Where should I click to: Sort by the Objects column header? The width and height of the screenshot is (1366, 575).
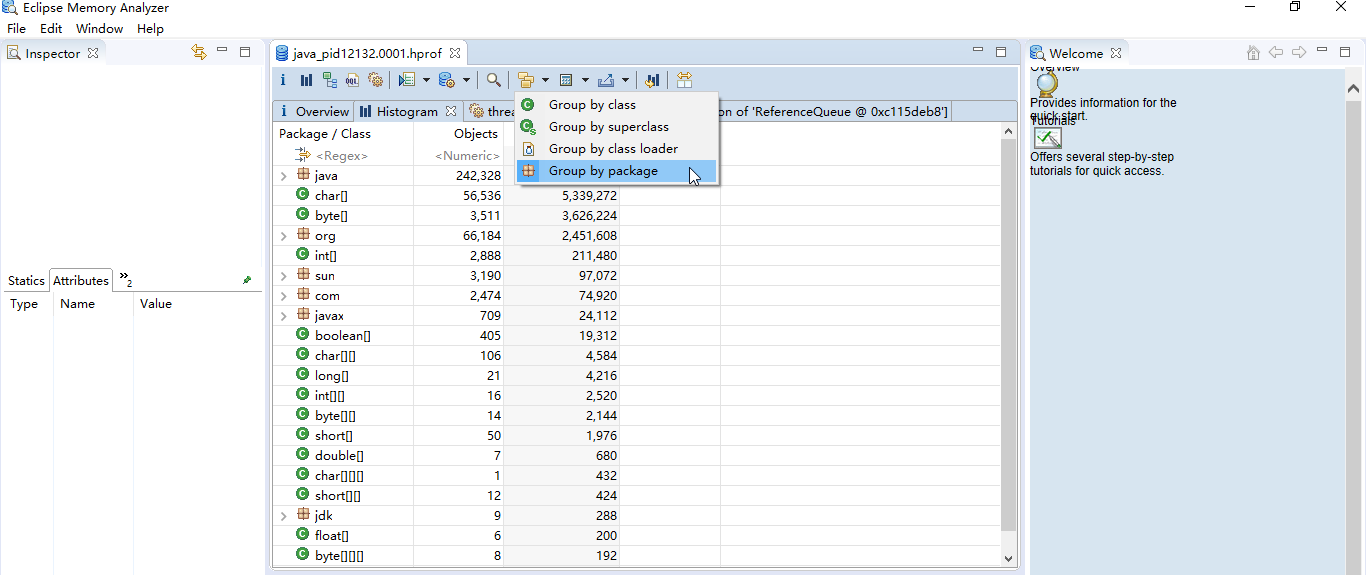(458, 133)
